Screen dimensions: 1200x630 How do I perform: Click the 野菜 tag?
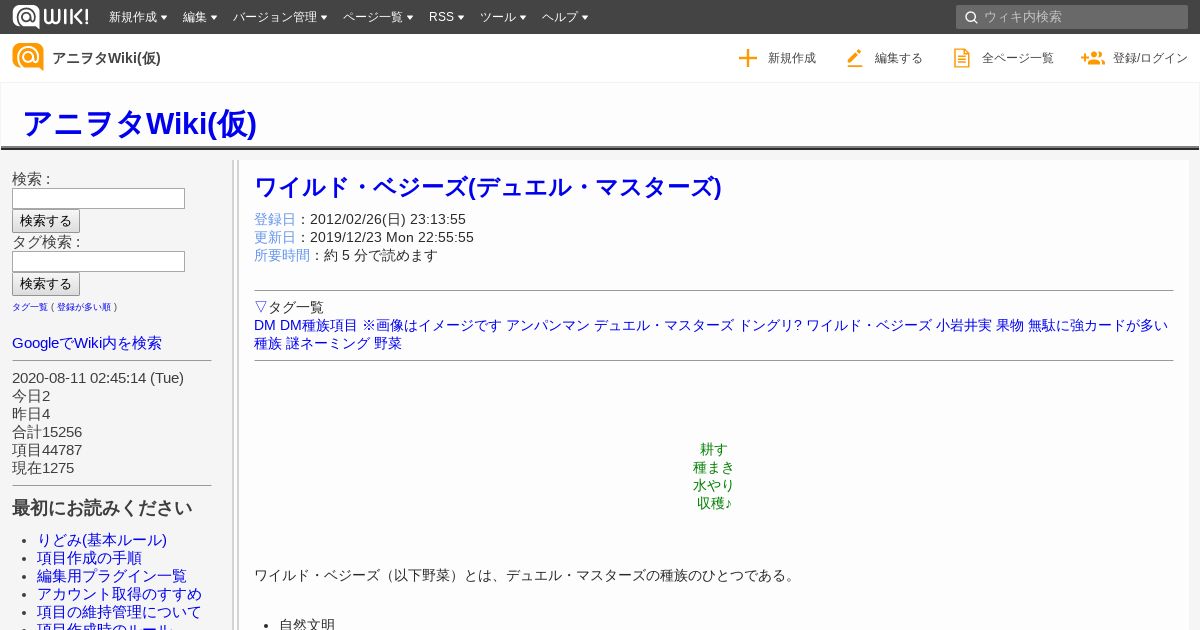(388, 343)
